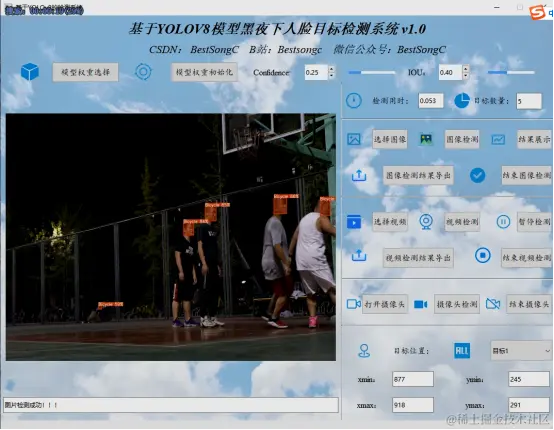The width and height of the screenshot is (554, 430).
Task: Click the 选择图像 button
Action: point(390,139)
